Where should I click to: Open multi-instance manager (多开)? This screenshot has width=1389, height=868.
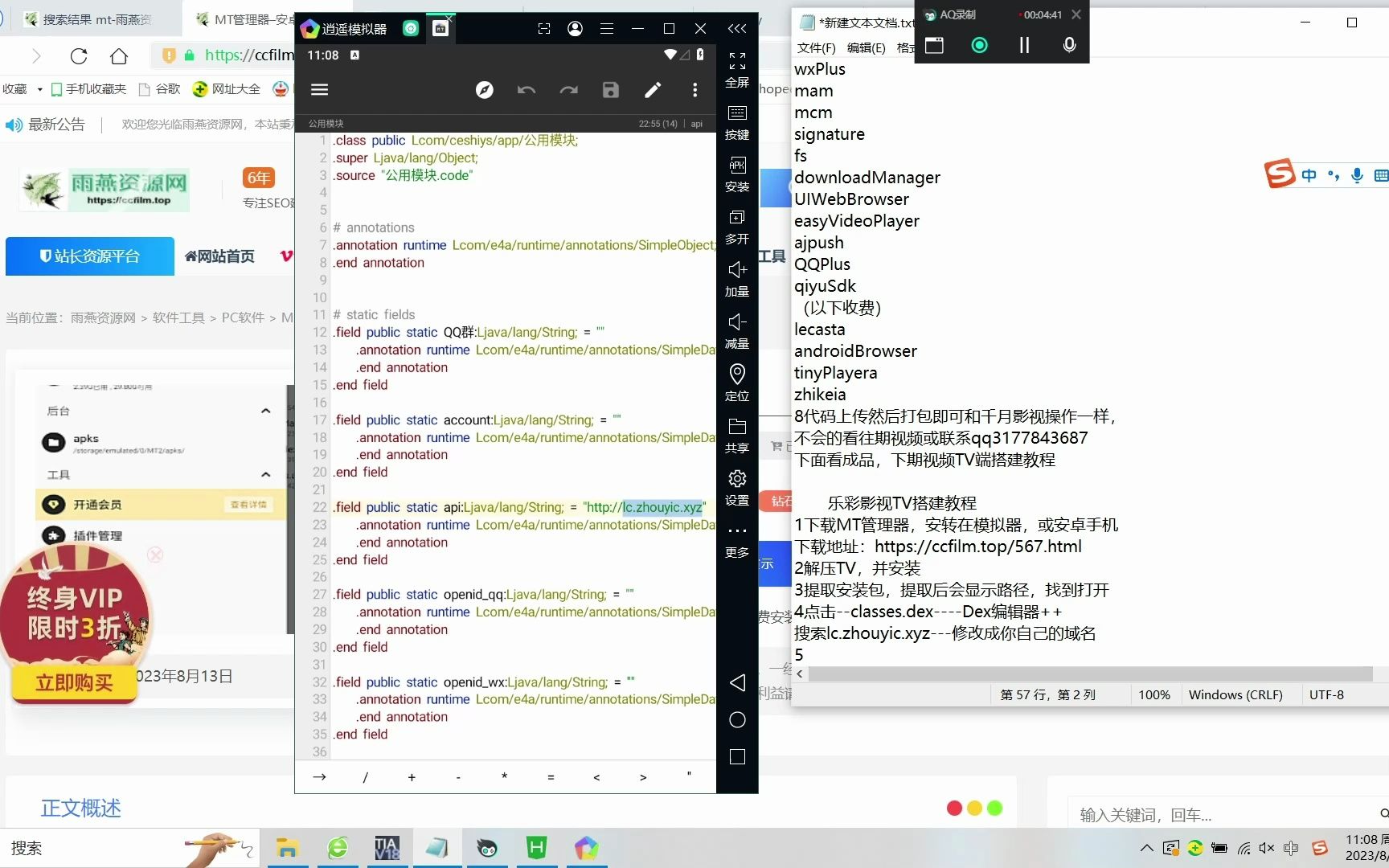click(737, 227)
